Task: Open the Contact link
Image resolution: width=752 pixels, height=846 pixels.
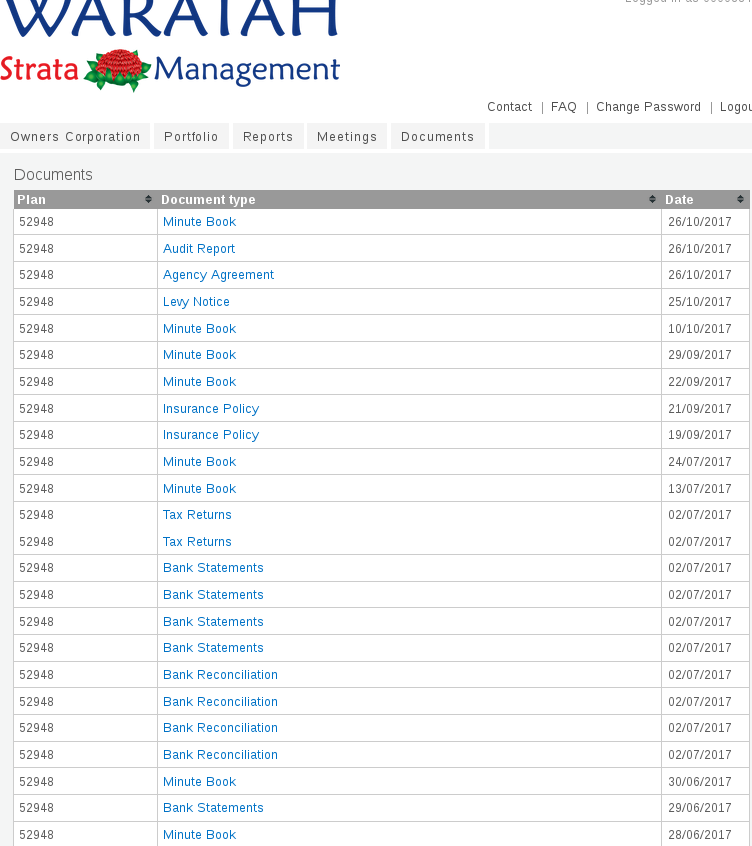Action: pyautogui.click(x=509, y=107)
